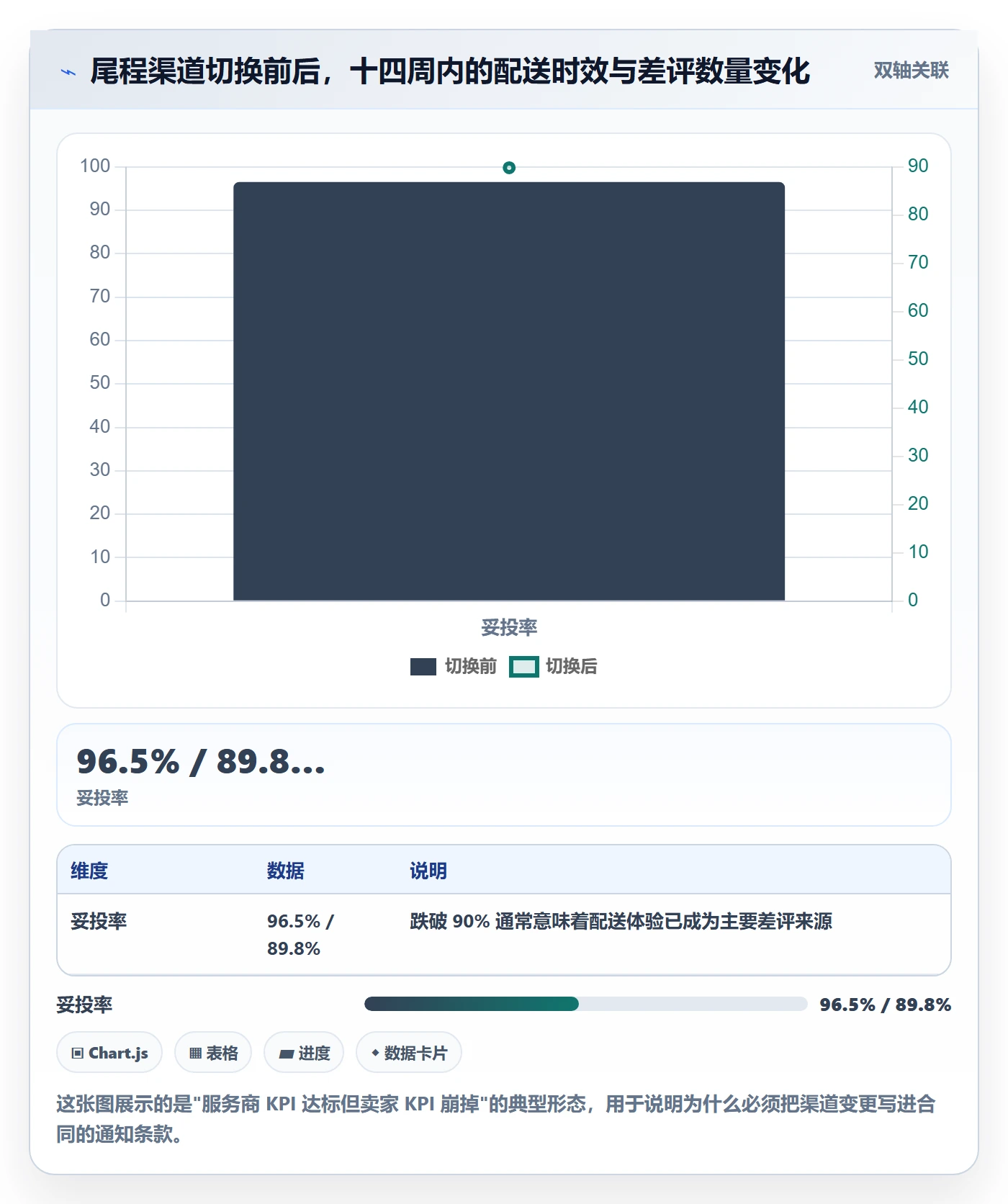Image resolution: width=1008 pixels, height=1204 pixels.
Task: Click the 妥投率 caption inside the data card
Action: click(102, 798)
